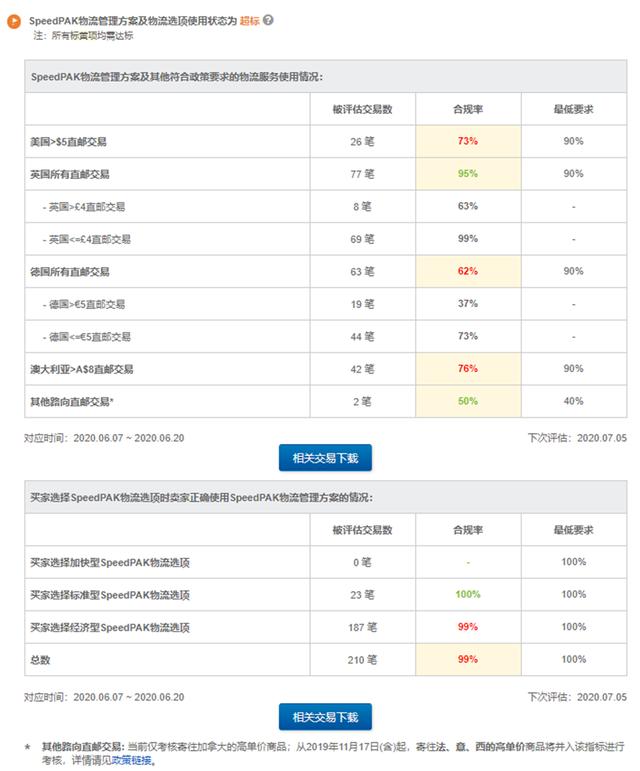
Task: Select the 英国所有直邮交易 row label
Action: [x=70, y=174]
